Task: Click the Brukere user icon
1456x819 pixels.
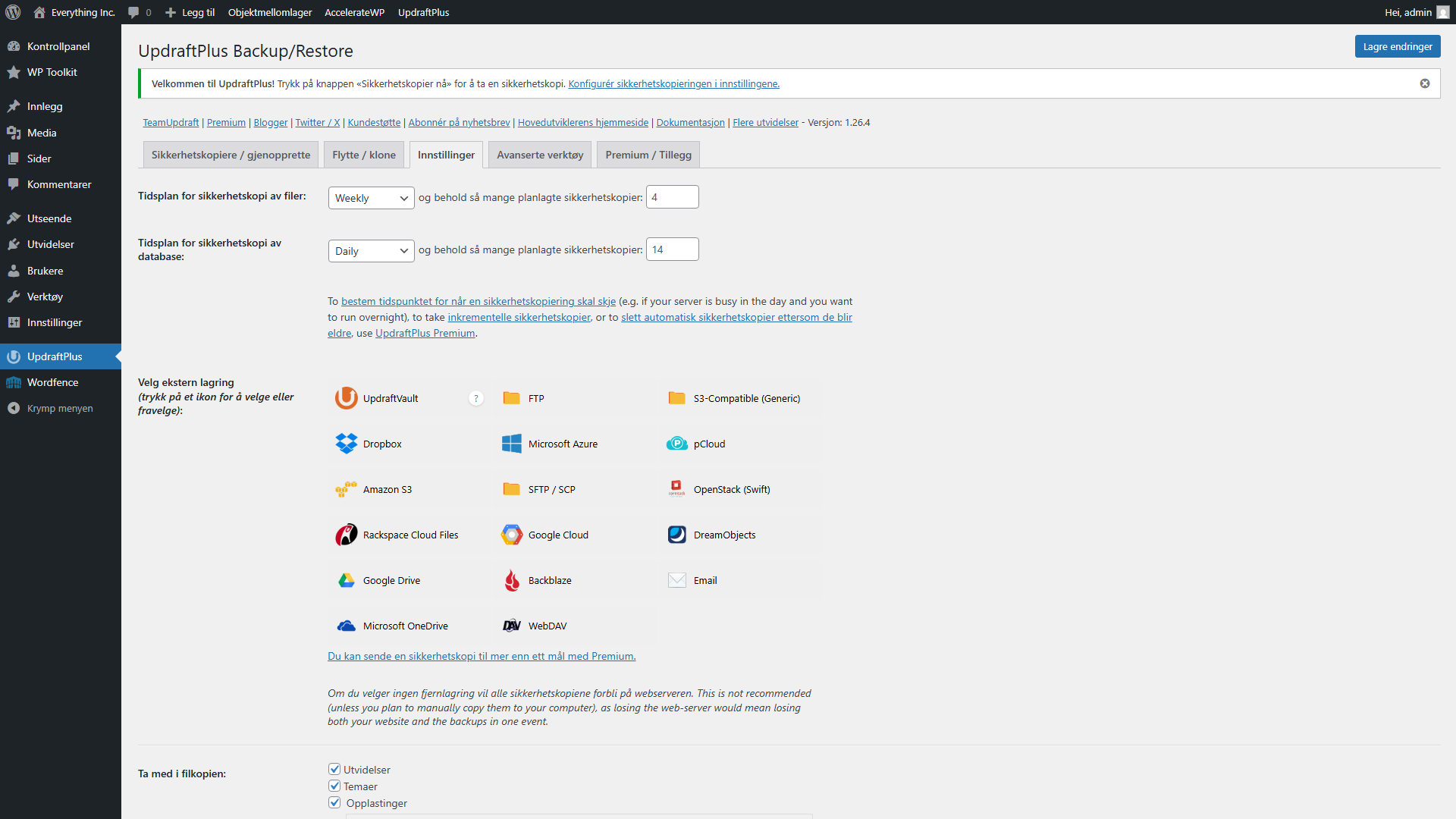Action: coord(14,271)
